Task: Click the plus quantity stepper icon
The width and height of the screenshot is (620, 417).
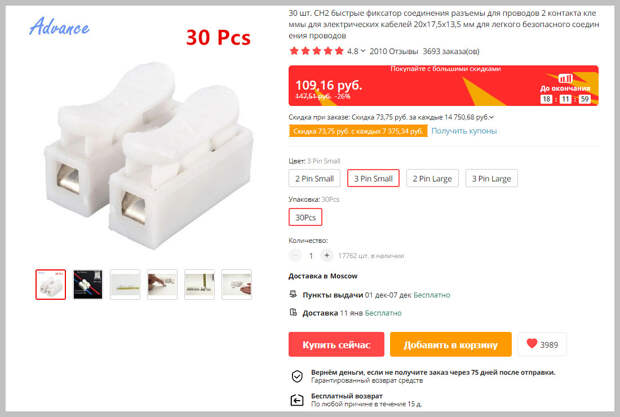Action: pos(327,256)
